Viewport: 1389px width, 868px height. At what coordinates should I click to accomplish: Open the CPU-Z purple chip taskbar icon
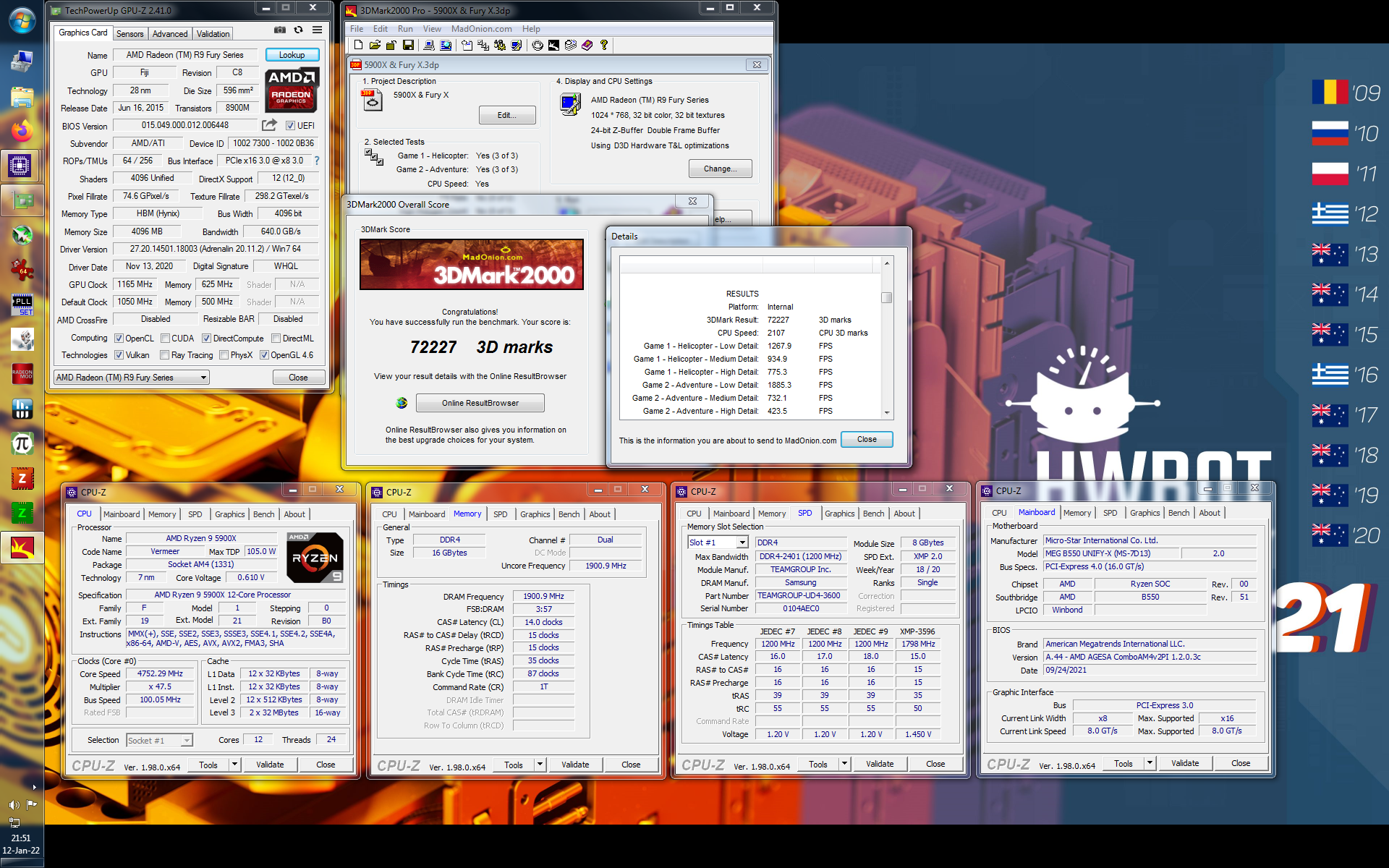click(x=20, y=166)
